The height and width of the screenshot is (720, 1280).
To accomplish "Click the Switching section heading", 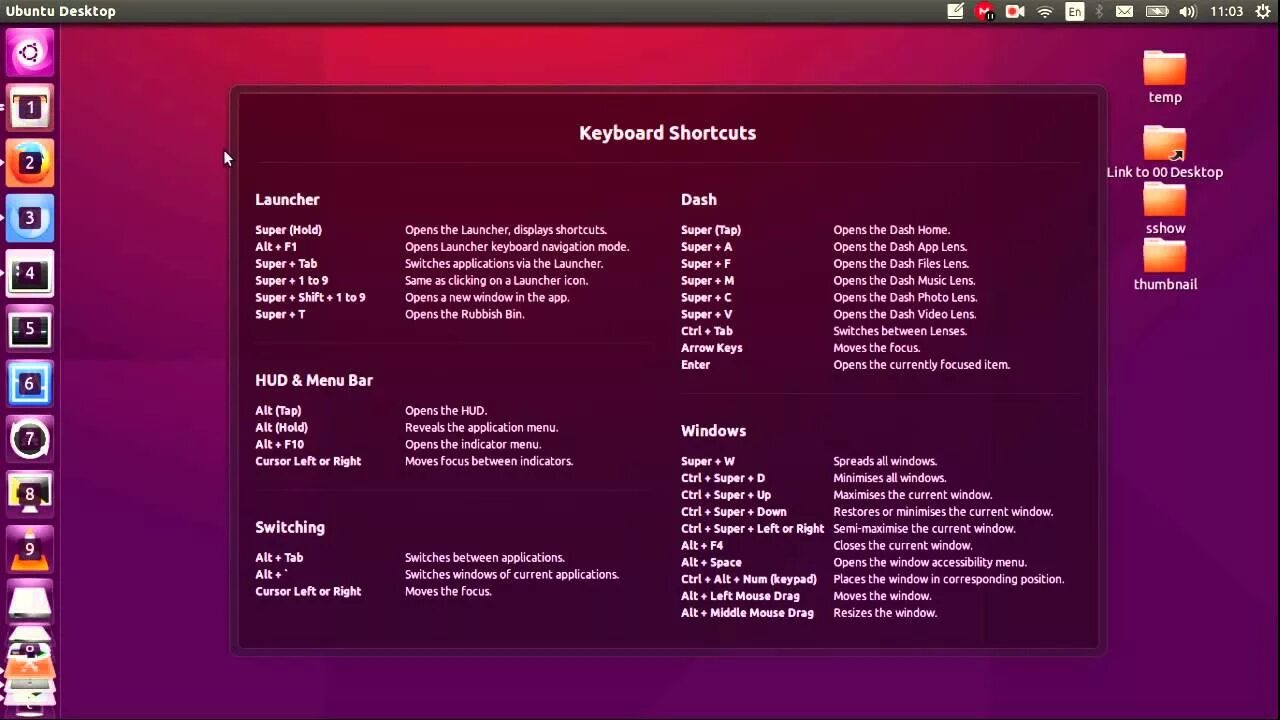I will pyautogui.click(x=290, y=527).
